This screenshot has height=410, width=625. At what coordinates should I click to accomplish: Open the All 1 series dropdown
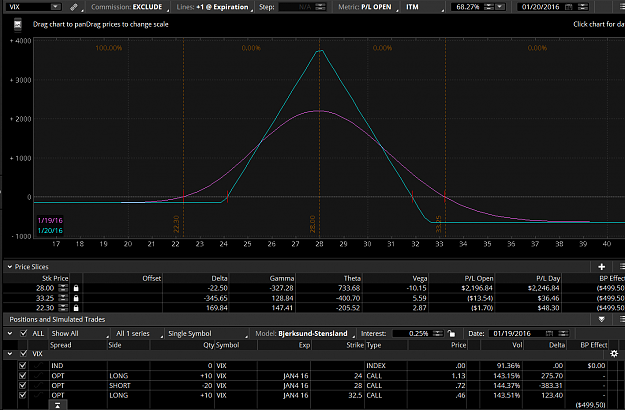coord(138,333)
